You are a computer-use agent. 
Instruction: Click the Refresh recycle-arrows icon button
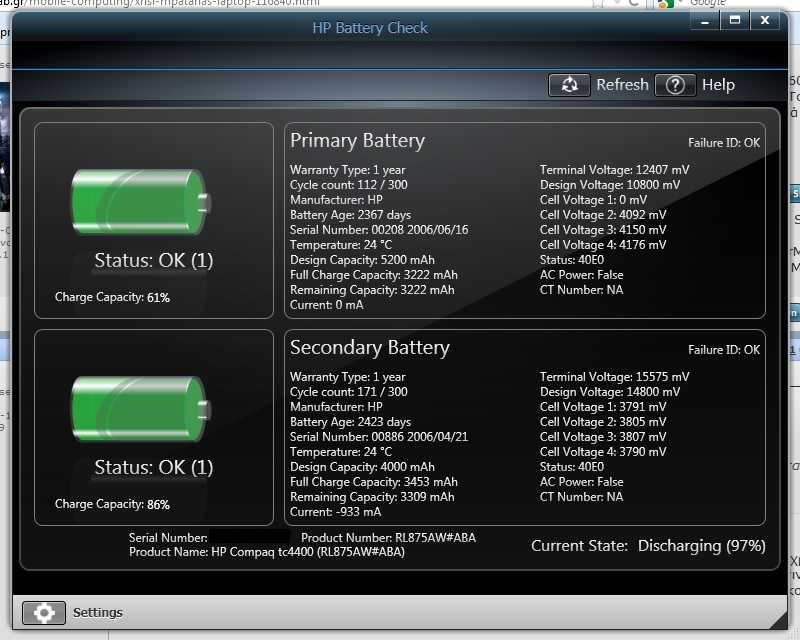coord(569,85)
